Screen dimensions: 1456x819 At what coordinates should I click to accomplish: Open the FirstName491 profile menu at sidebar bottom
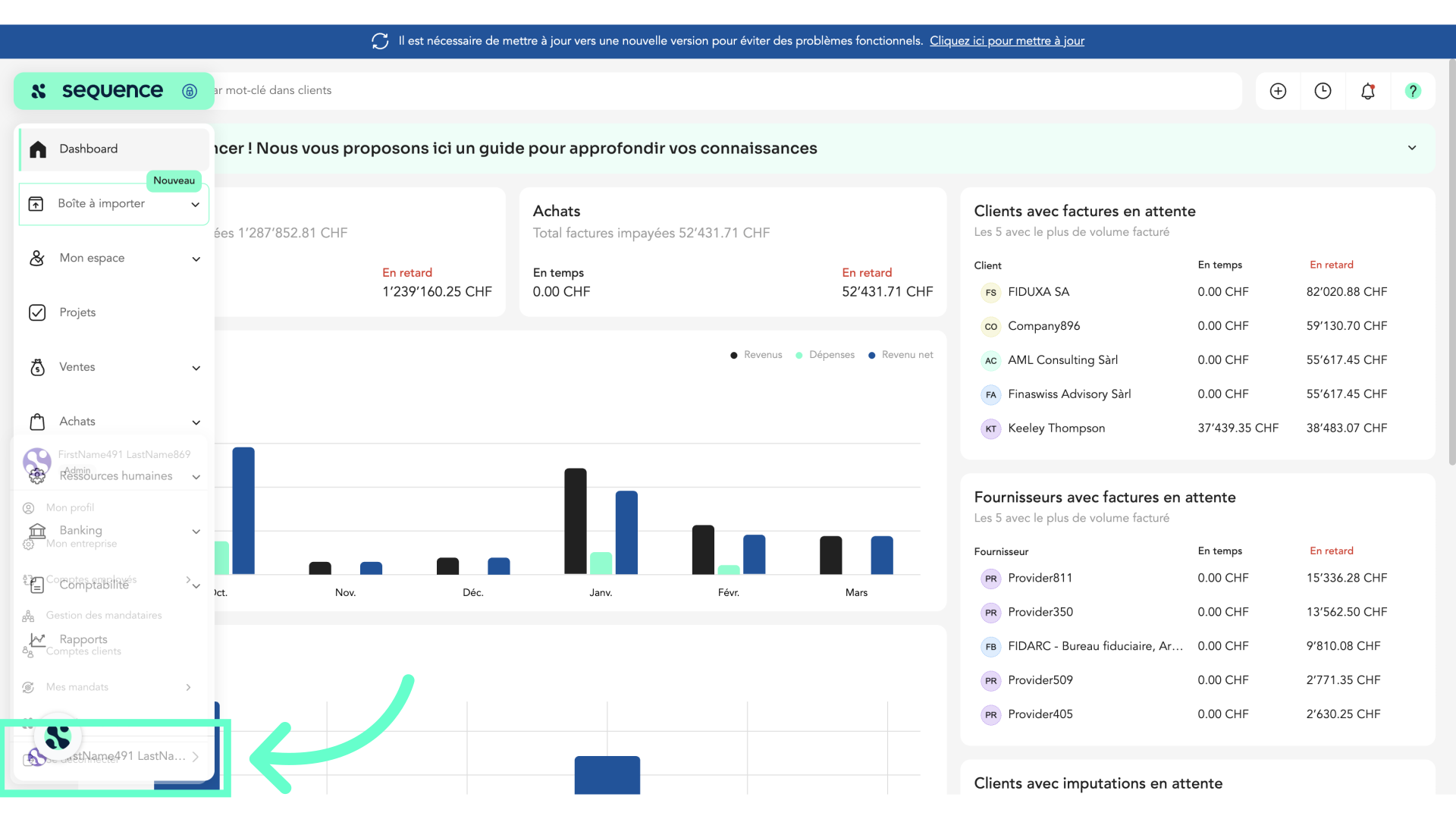point(114,756)
